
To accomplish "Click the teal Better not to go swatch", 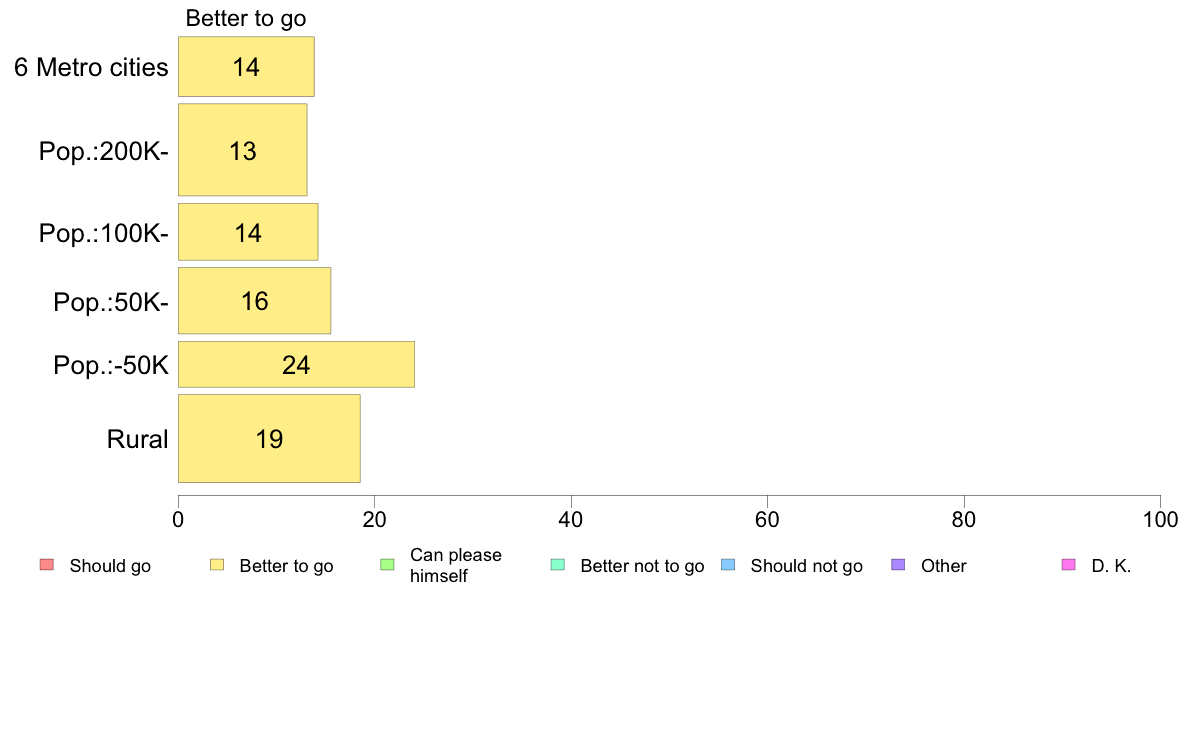I will tap(558, 565).
